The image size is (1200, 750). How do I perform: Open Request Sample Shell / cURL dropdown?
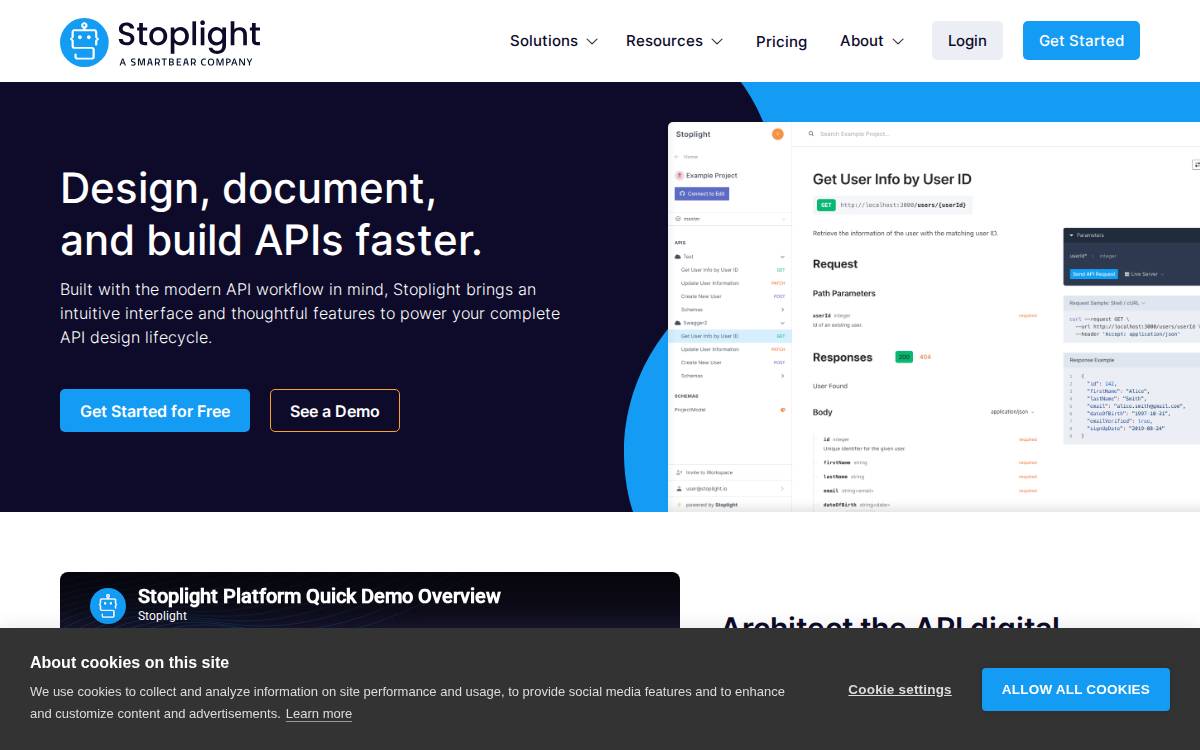1107,302
